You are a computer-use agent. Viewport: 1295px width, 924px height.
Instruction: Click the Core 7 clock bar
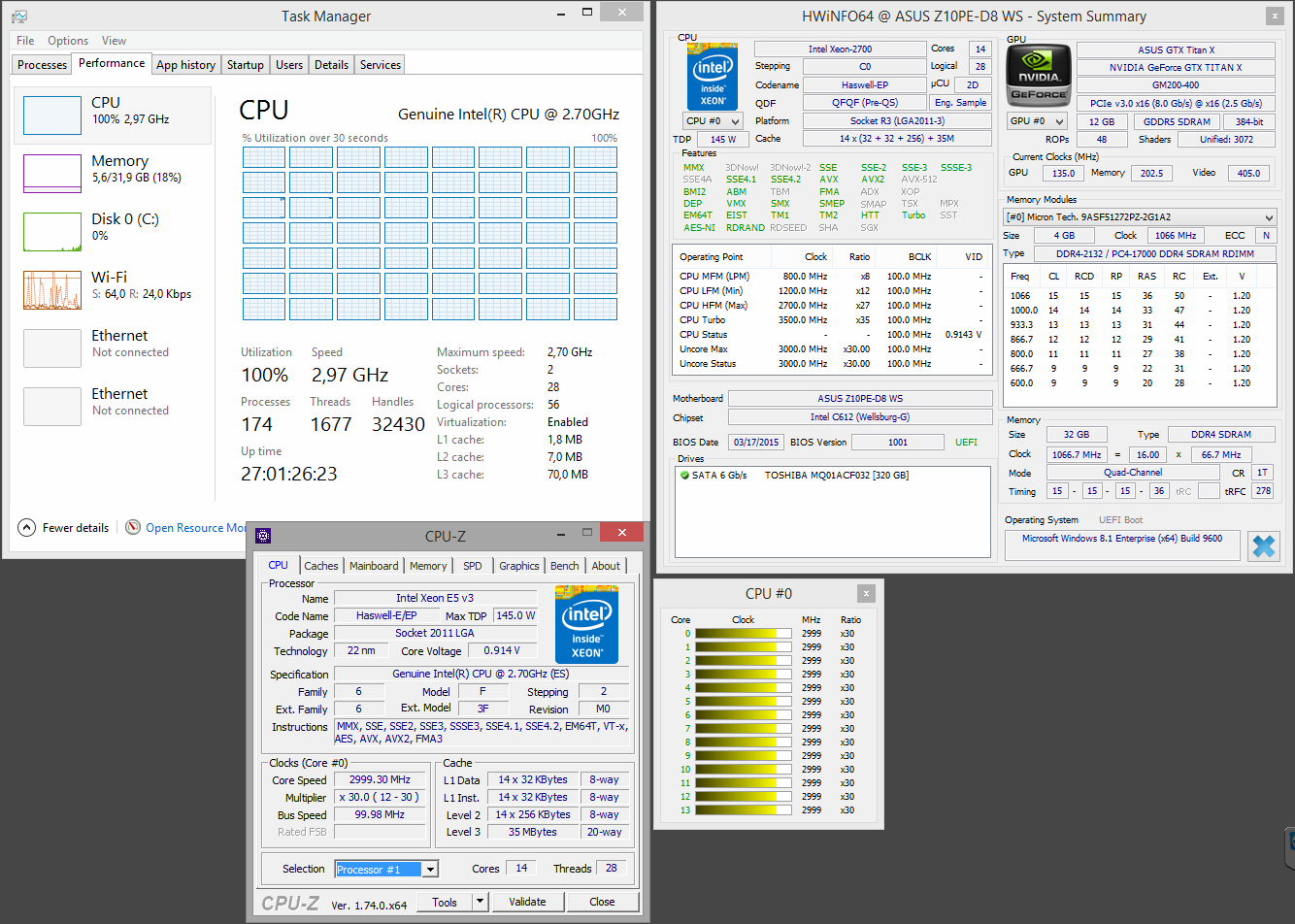[x=744, y=729]
